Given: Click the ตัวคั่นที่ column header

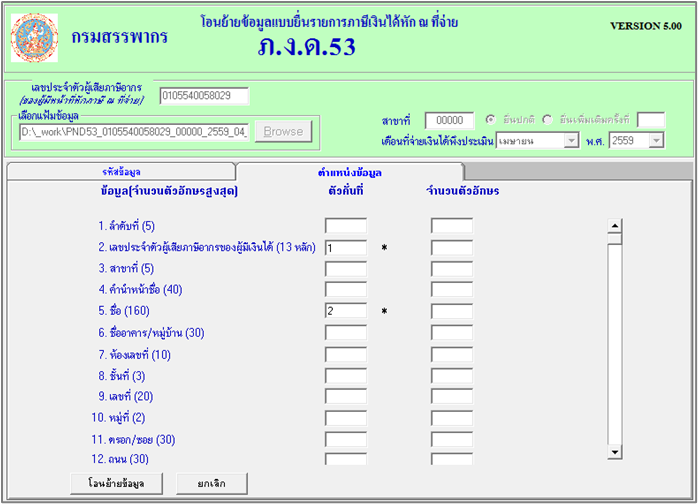Looking at the screenshot, I should tap(346, 191).
